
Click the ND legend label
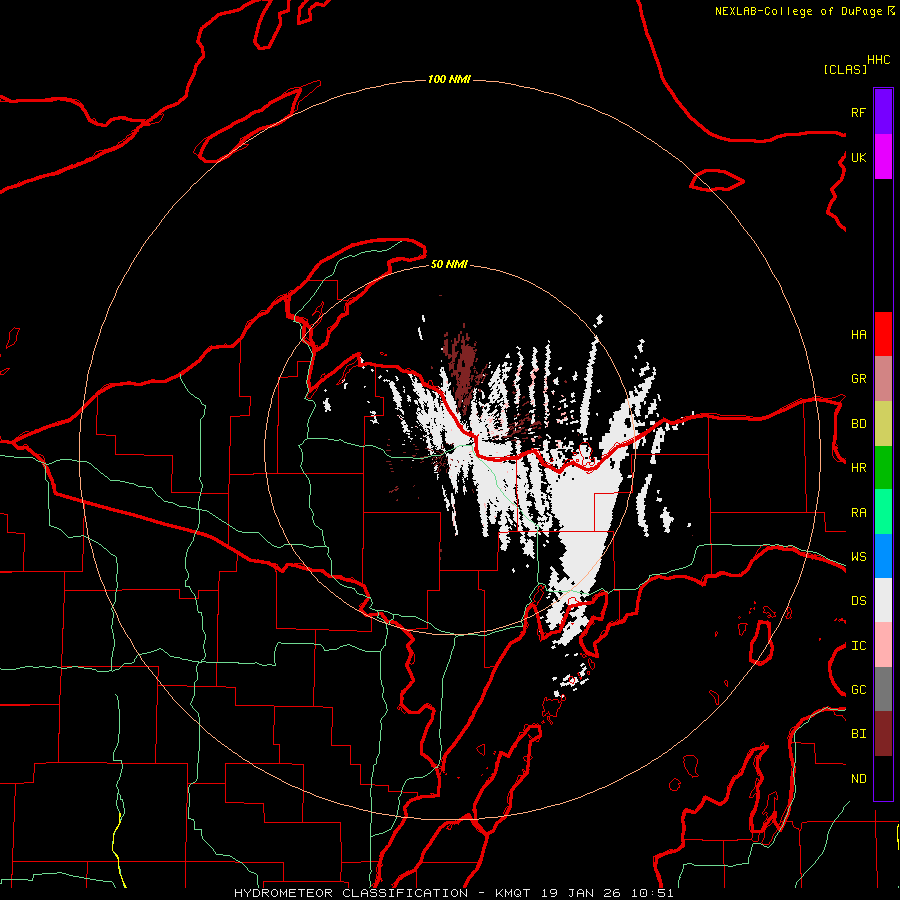pyautogui.click(x=858, y=779)
